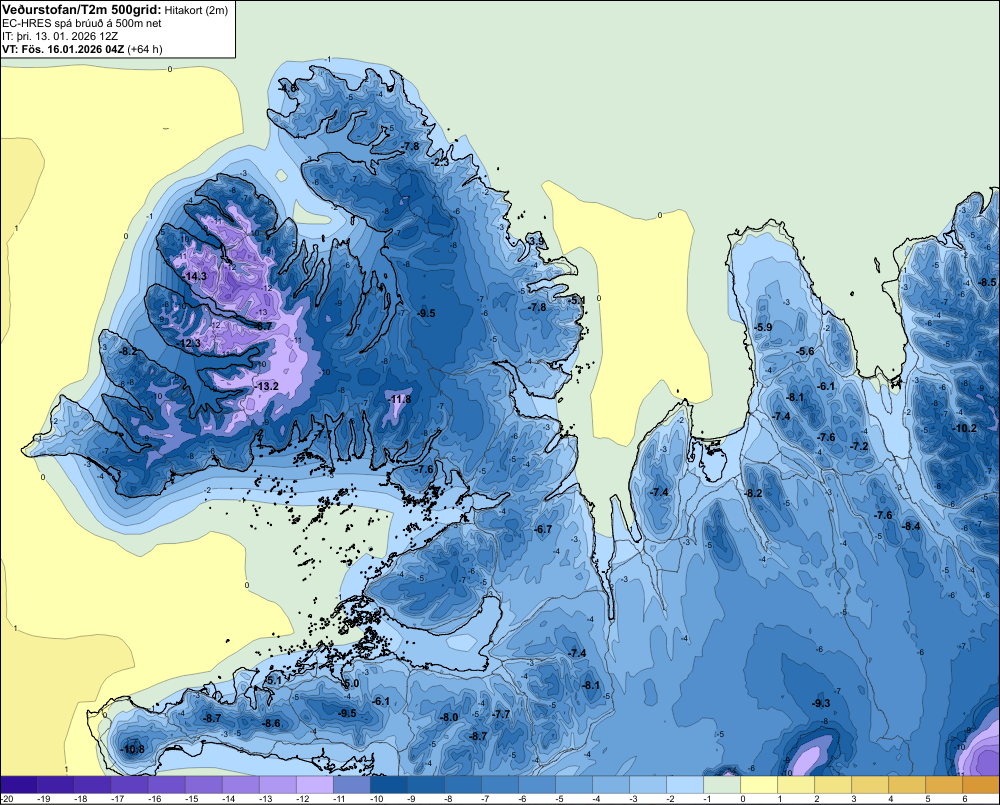Click the -3.9 temperature value
The height and width of the screenshot is (805, 1000).
pyautogui.click(x=537, y=241)
